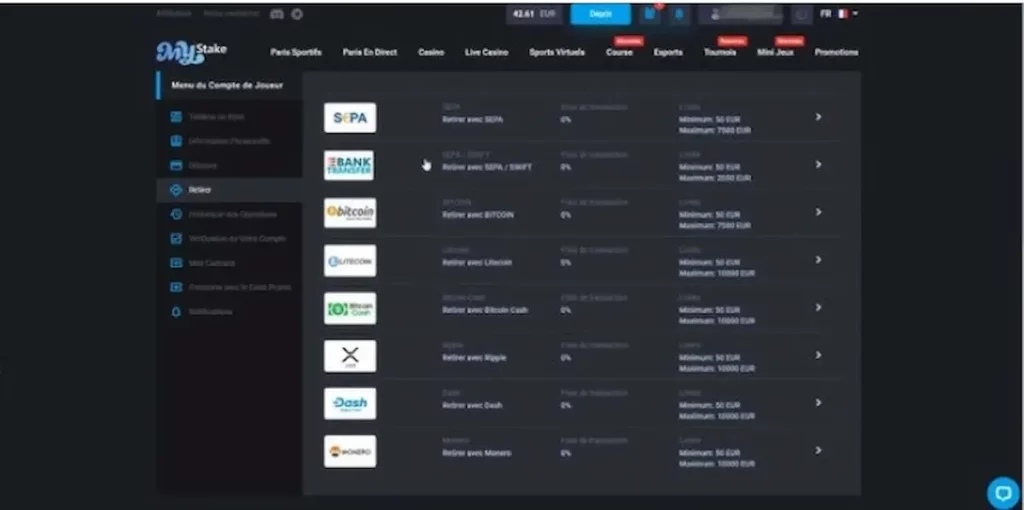
Task: Click the Bitcoin Cash logo
Action: click(x=350, y=308)
